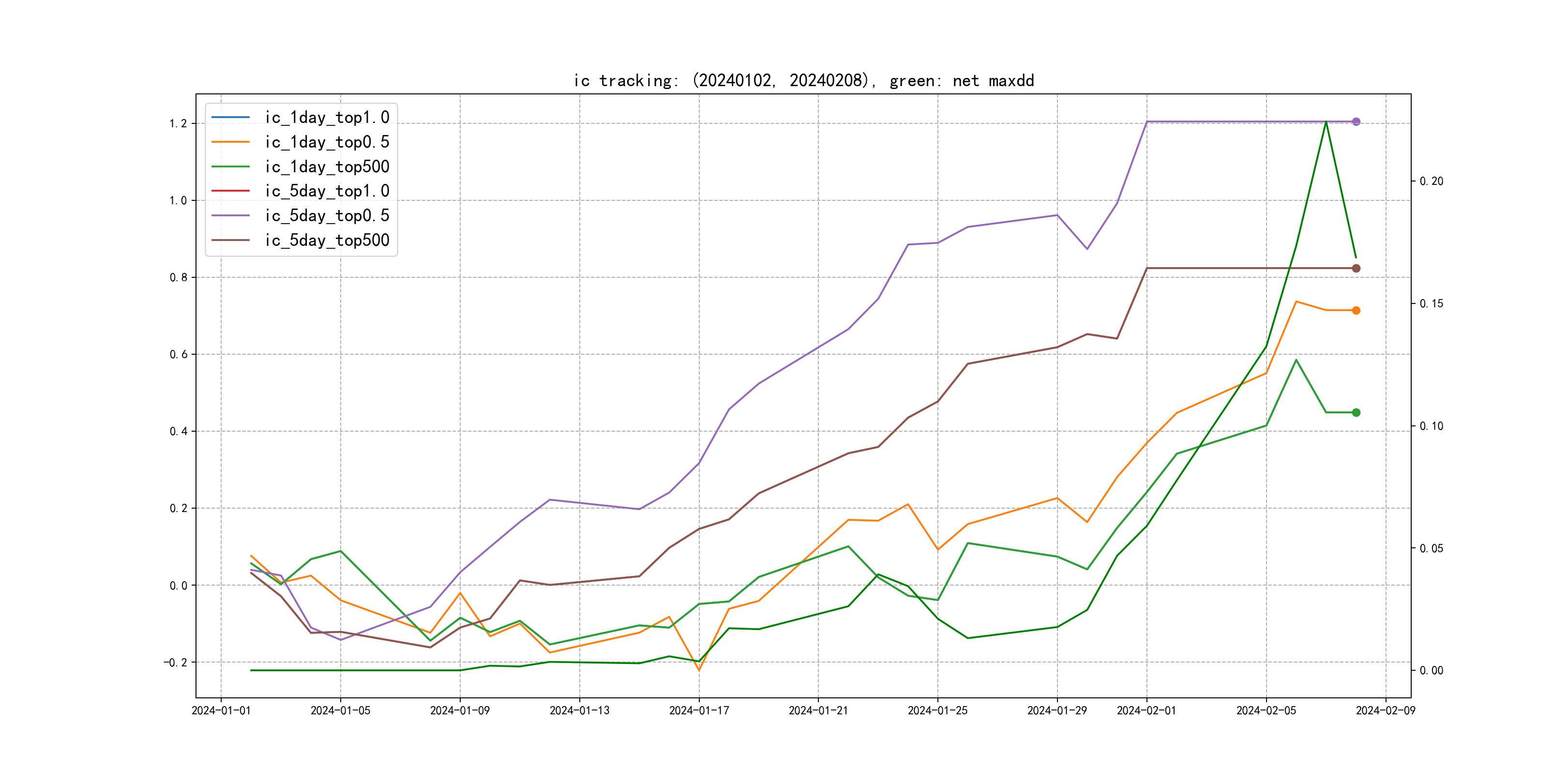
Task: Select the ic_5day_top500 legend label
Action: pyautogui.click(x=327, y=241)
